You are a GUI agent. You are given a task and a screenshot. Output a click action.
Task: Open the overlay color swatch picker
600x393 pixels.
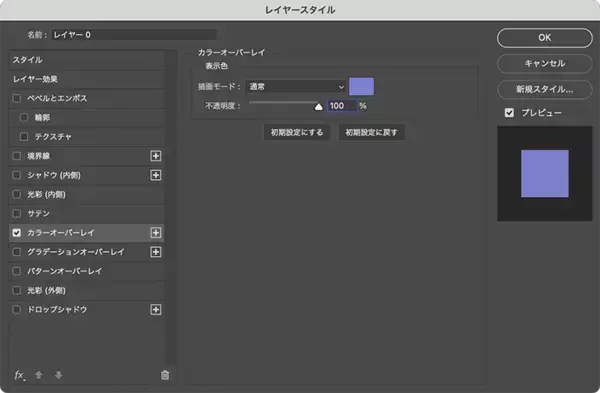tap(362, 86)
